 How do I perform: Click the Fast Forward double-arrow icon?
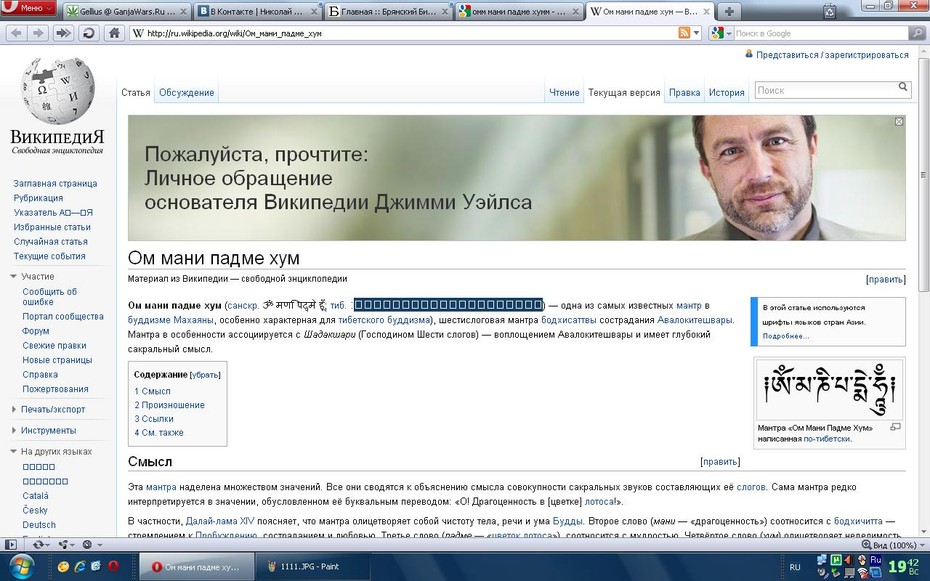[62, 33]
